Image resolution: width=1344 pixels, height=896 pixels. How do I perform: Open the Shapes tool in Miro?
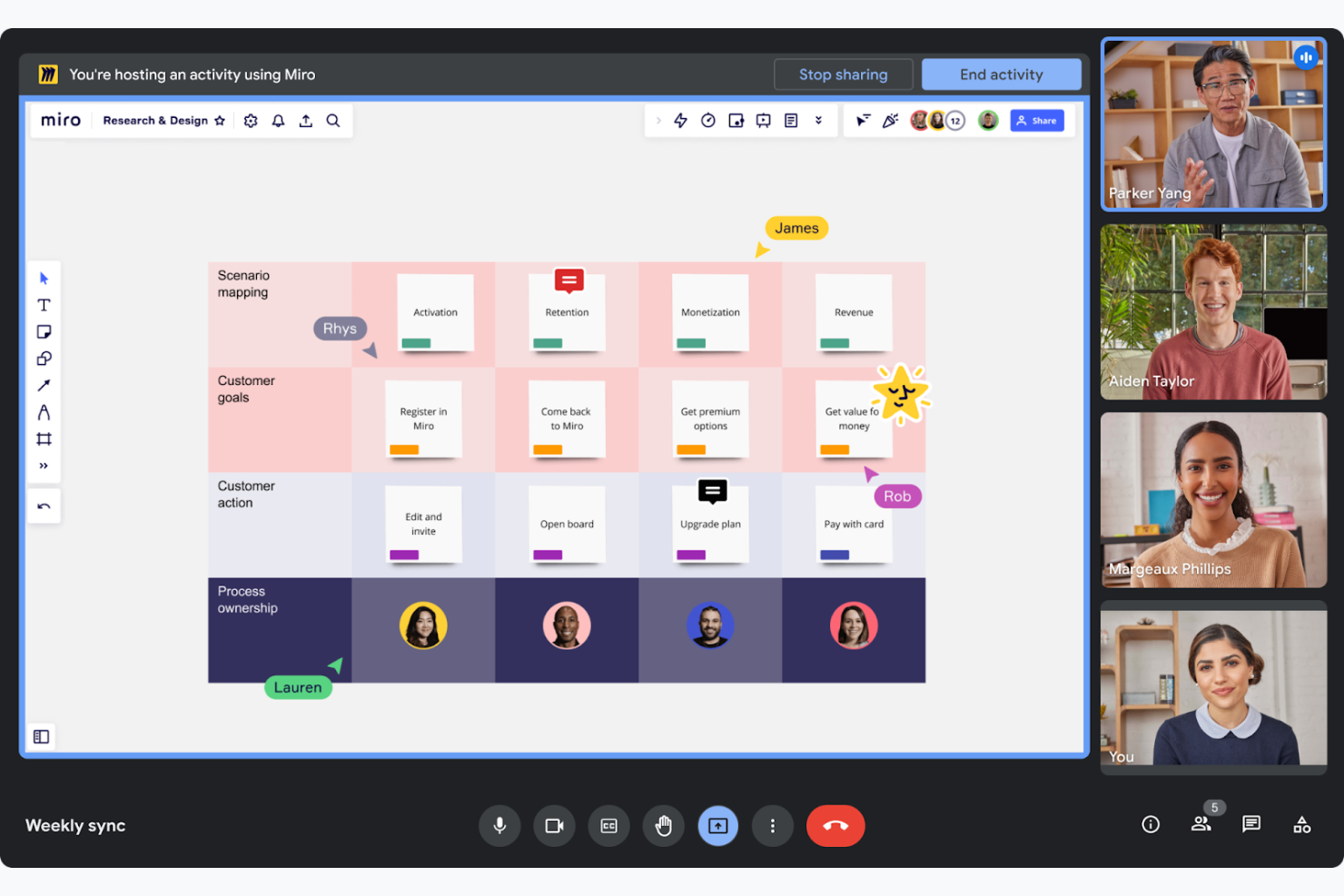[44, 358]
